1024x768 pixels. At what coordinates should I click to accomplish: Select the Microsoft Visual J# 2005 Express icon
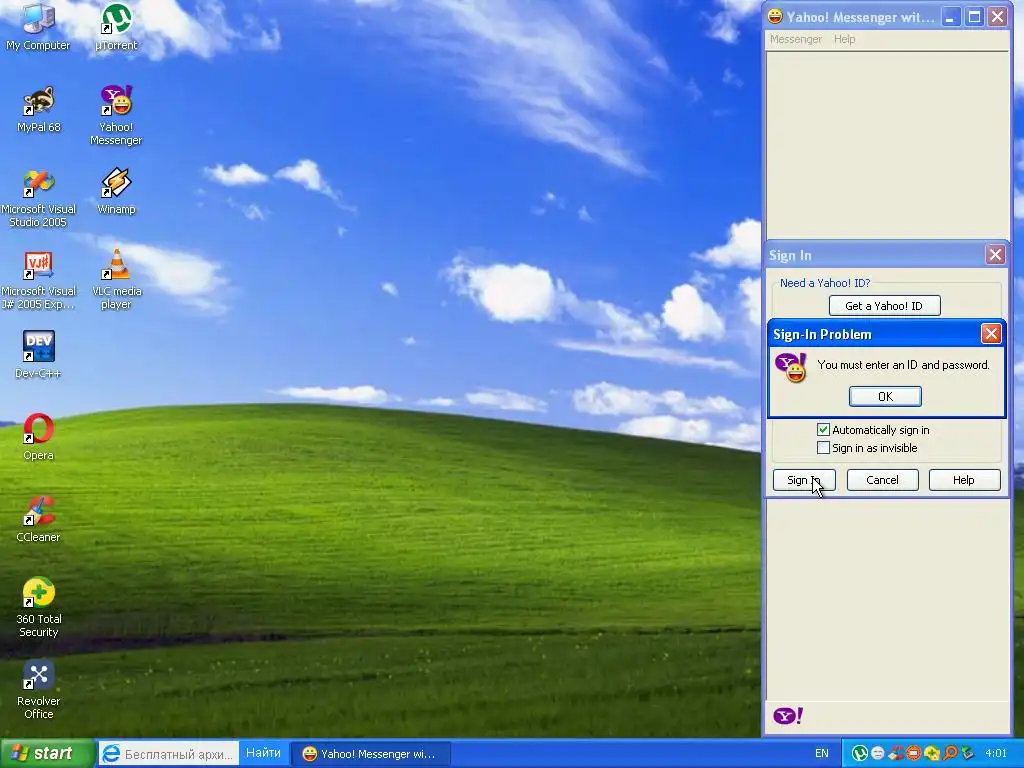[38, 280]
